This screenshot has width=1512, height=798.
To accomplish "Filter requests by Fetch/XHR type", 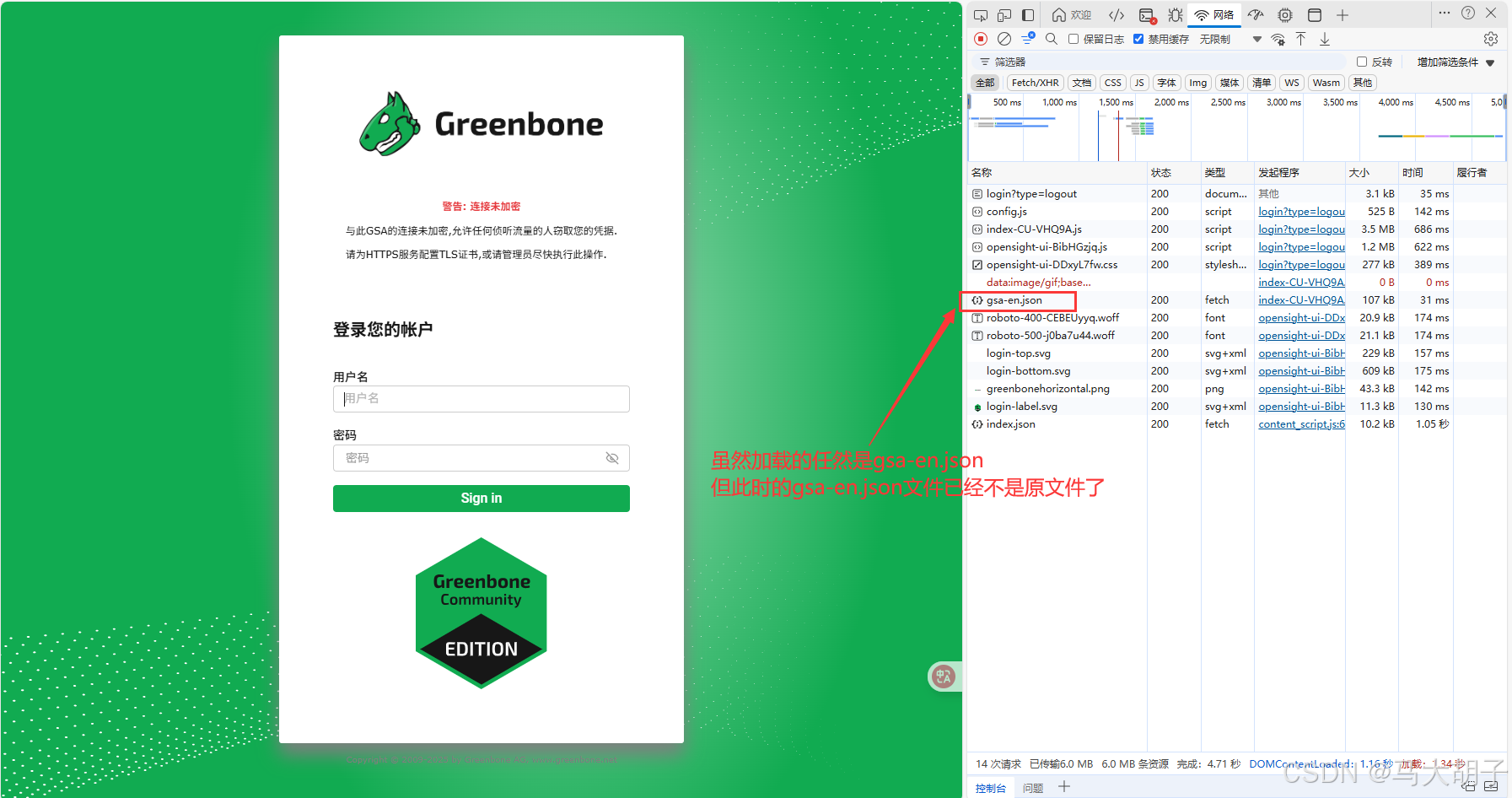I will coord(1035,83).
